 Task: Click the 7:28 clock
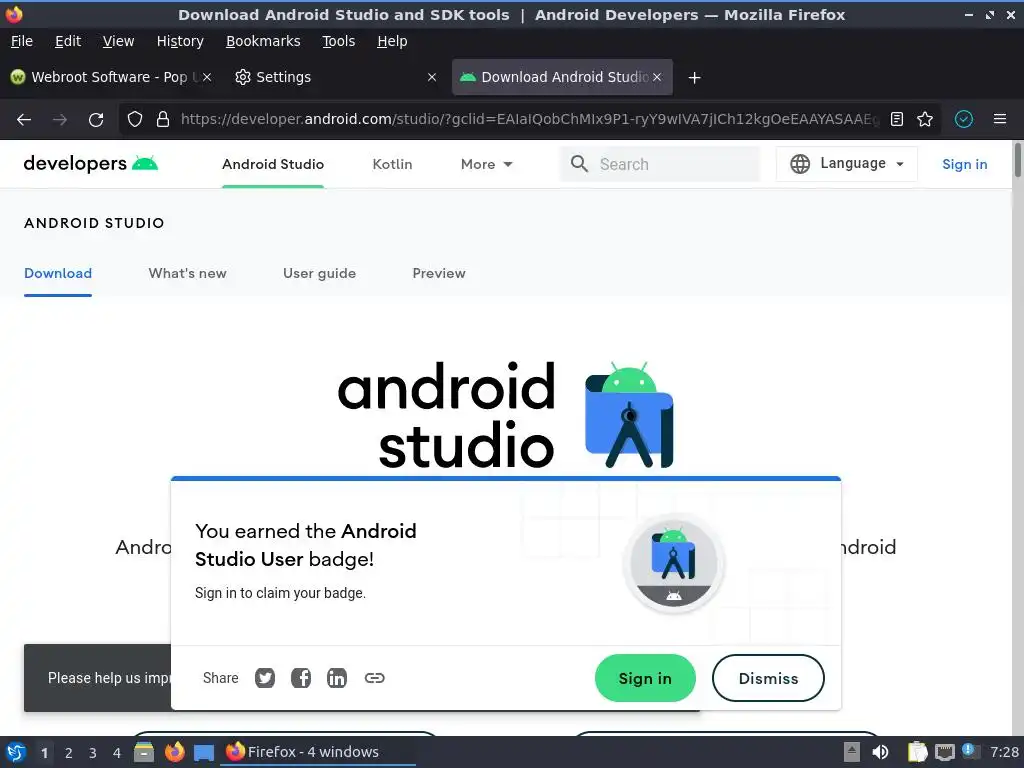[x=1004, y=752]
